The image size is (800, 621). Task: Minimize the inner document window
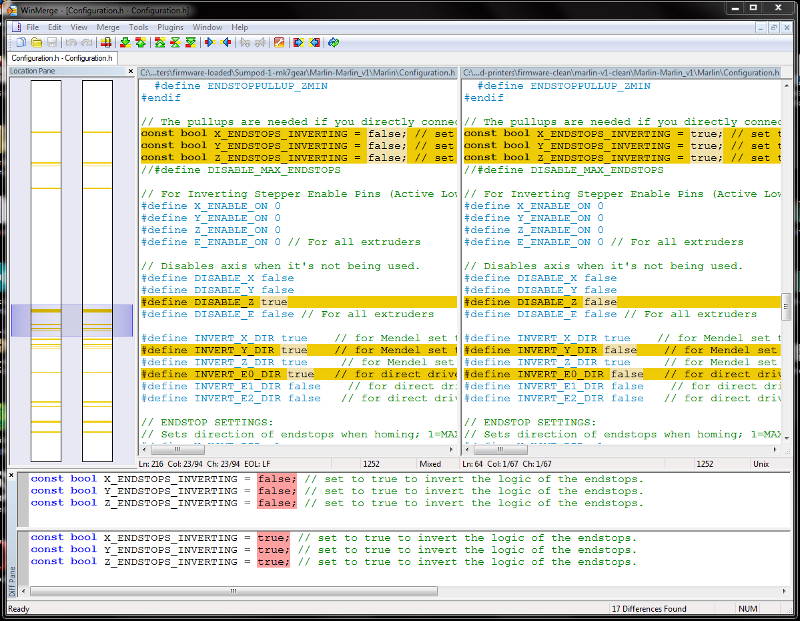[761, 28]
